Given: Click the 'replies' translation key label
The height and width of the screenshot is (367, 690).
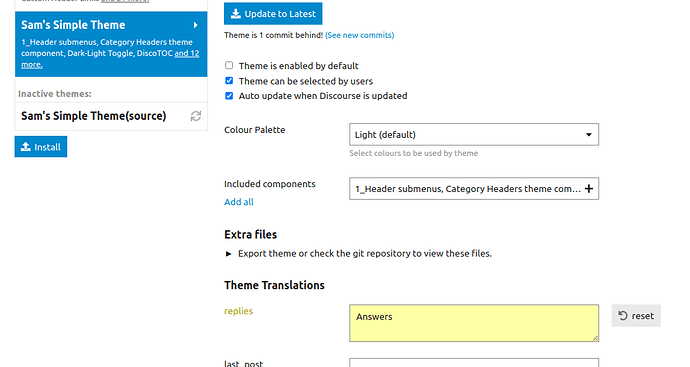Looking at the screenshot, I should (239, 311).
